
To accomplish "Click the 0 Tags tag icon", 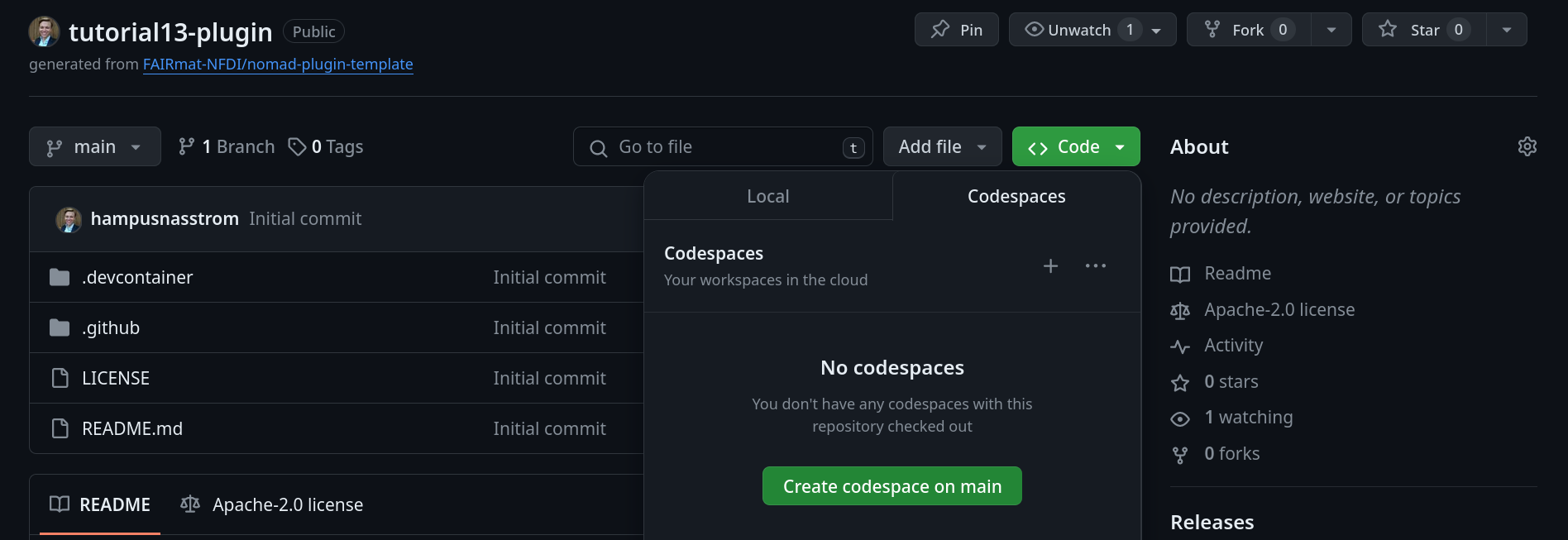I will coord(297,146).
